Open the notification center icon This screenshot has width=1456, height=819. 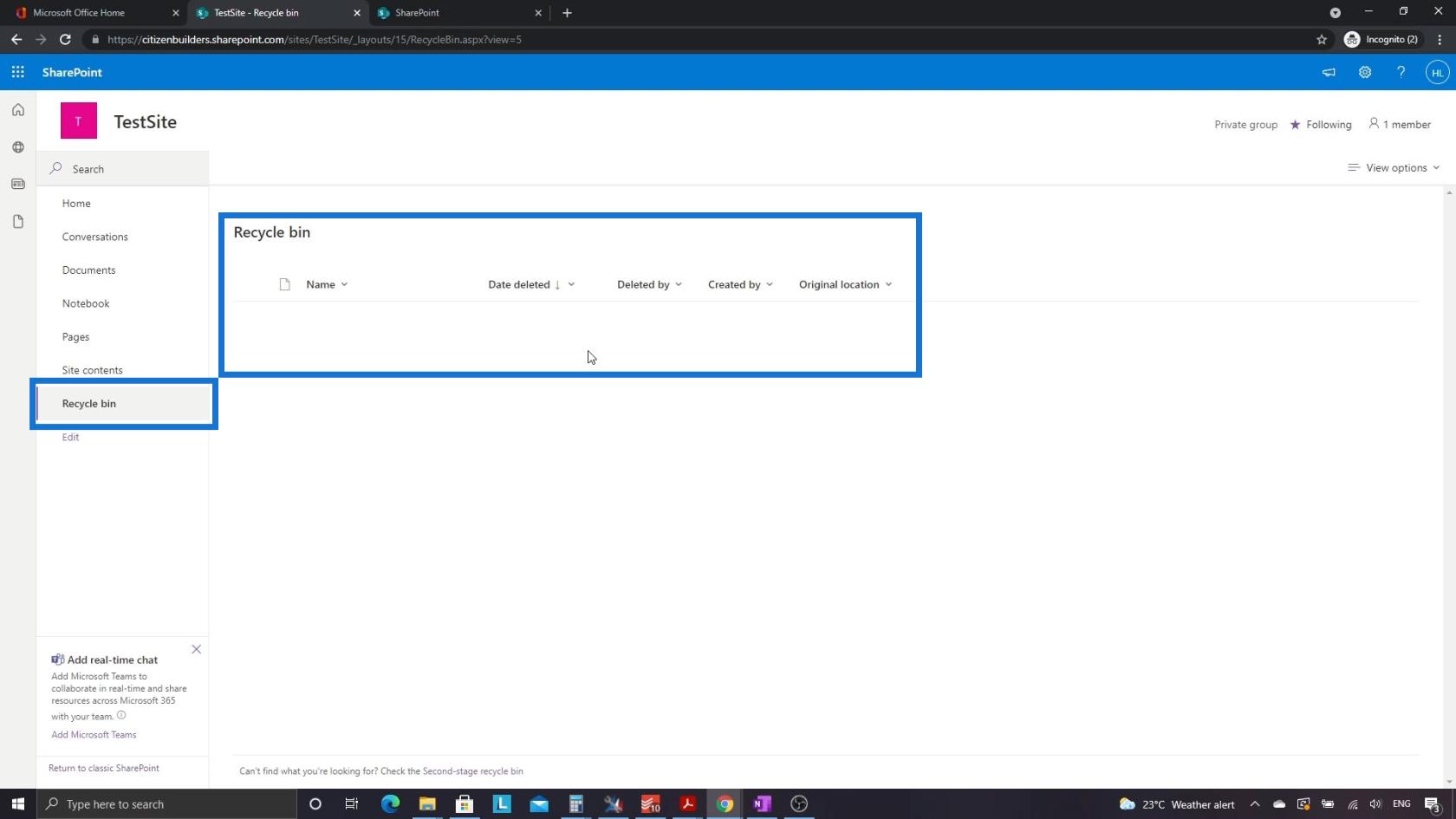click(1433, 804)
